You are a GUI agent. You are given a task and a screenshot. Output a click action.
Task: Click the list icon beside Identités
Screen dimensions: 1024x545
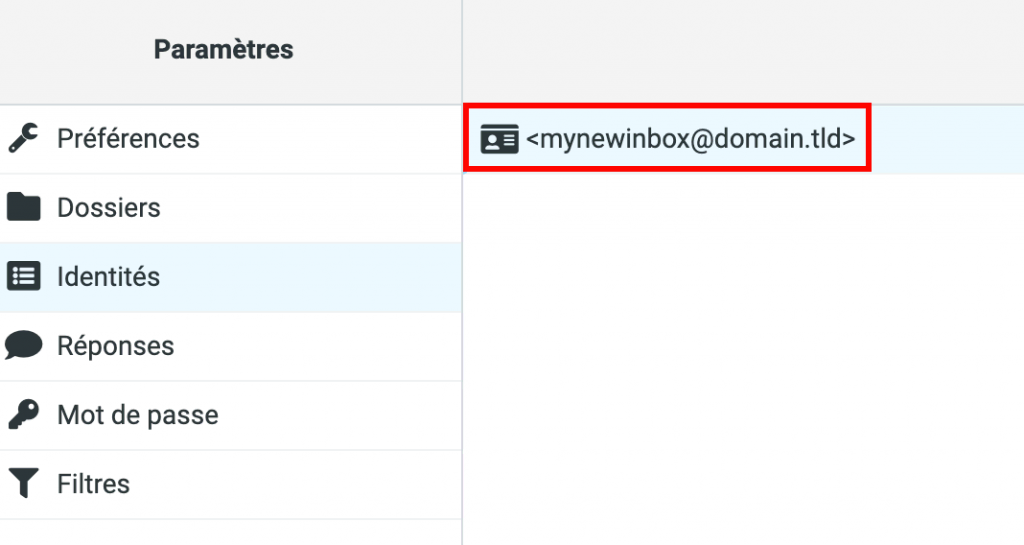23,276
